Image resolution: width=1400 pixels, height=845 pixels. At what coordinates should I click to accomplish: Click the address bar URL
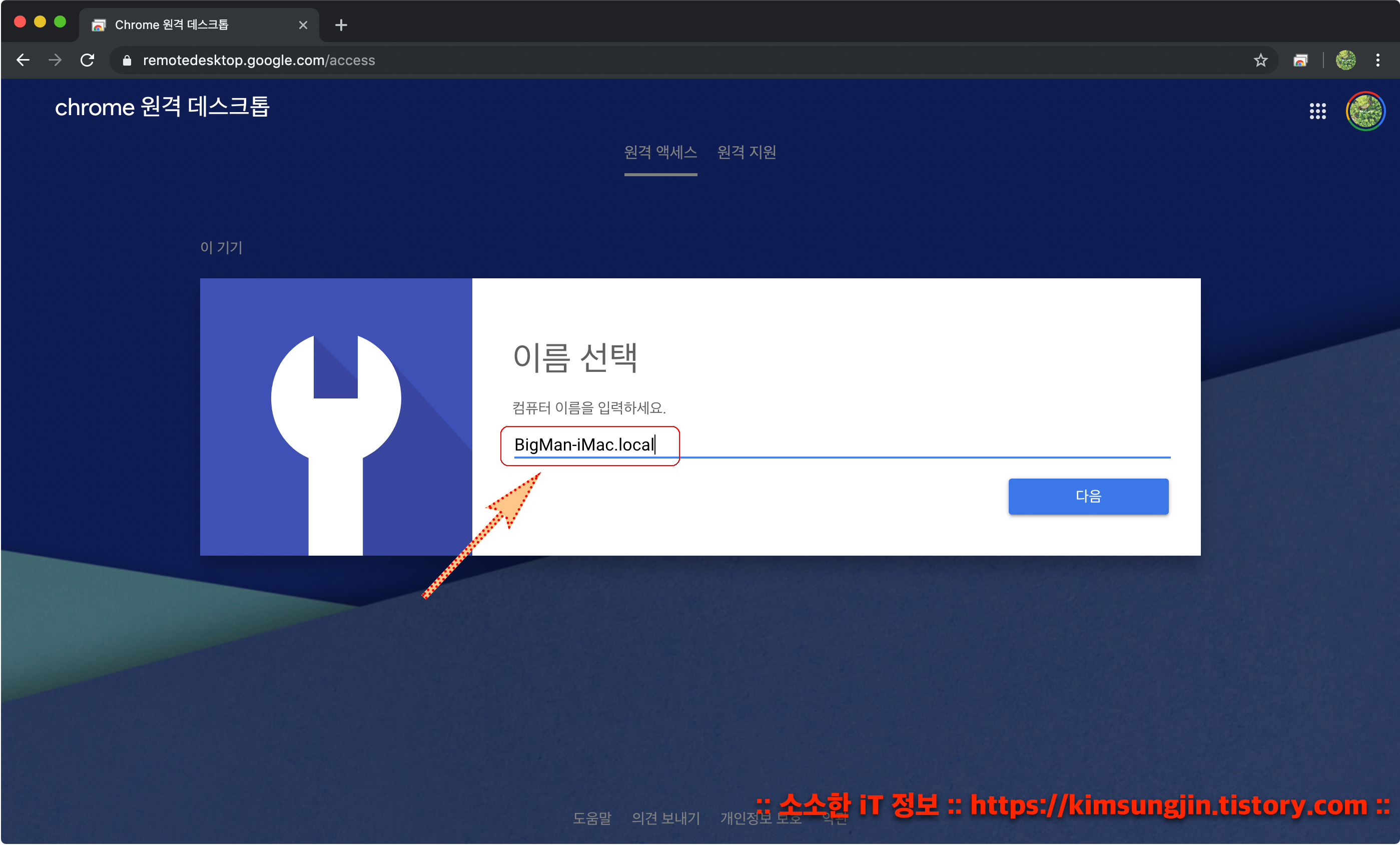click(x=259, y=60)
